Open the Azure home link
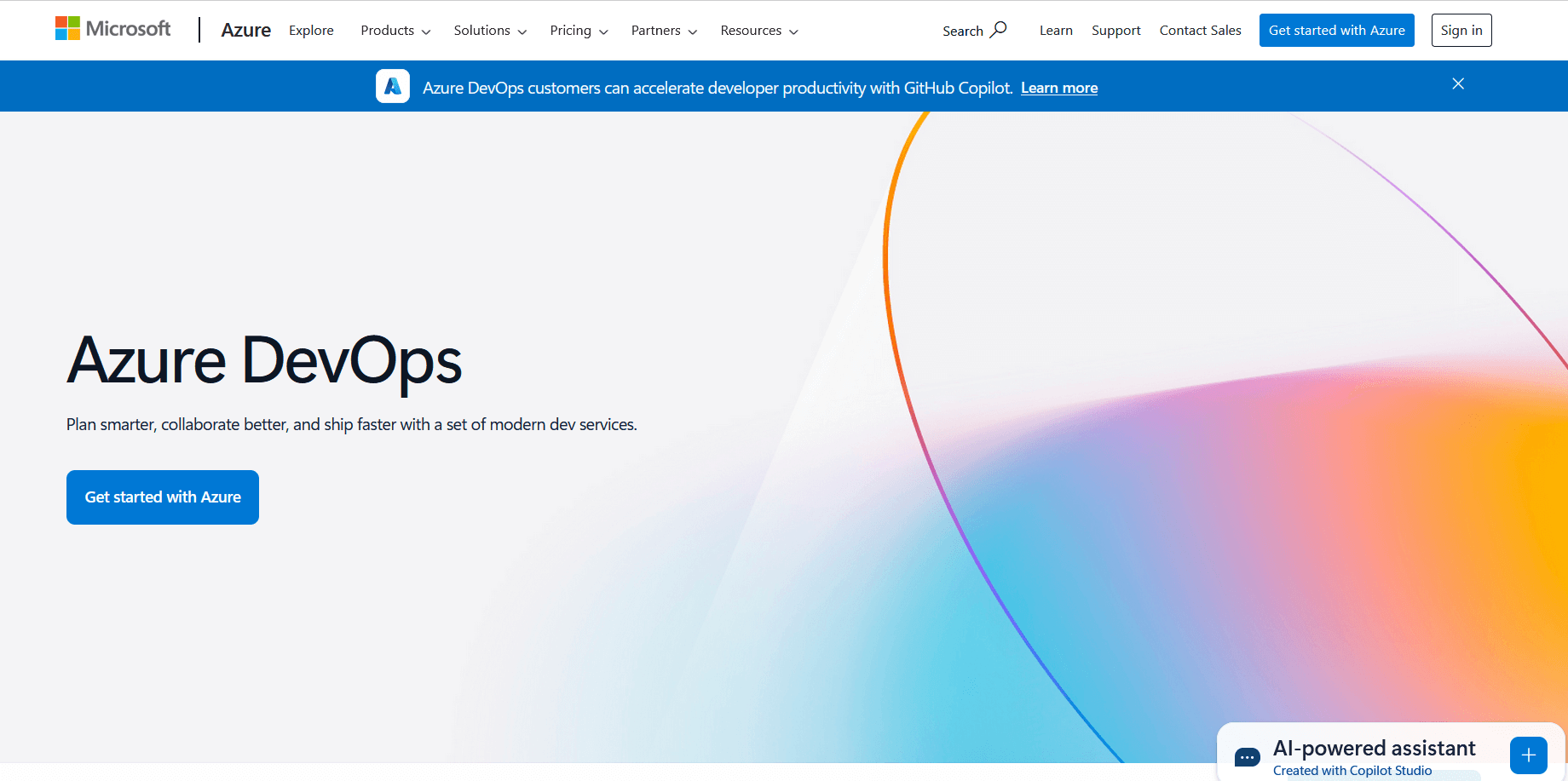1568x781 pixels. point(245,30)
